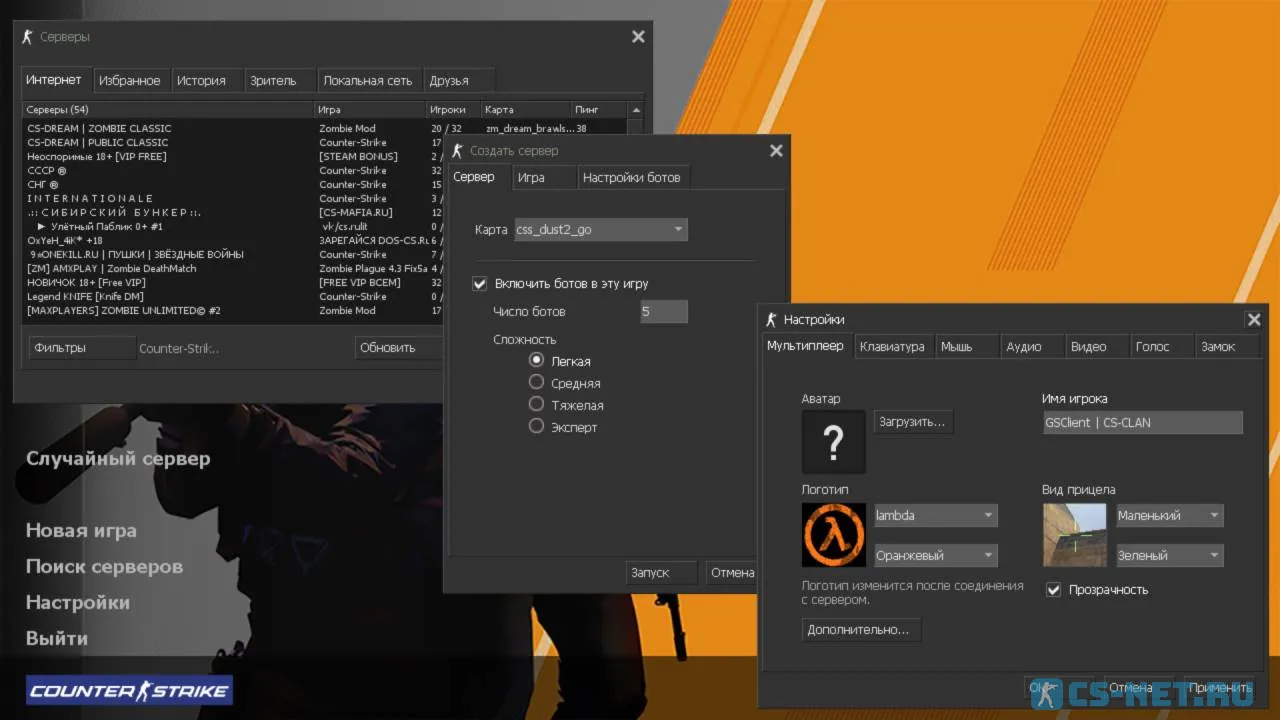
Task: Open the Карта map dropdown css_dust2_go
Action: [x=600, y=230]
